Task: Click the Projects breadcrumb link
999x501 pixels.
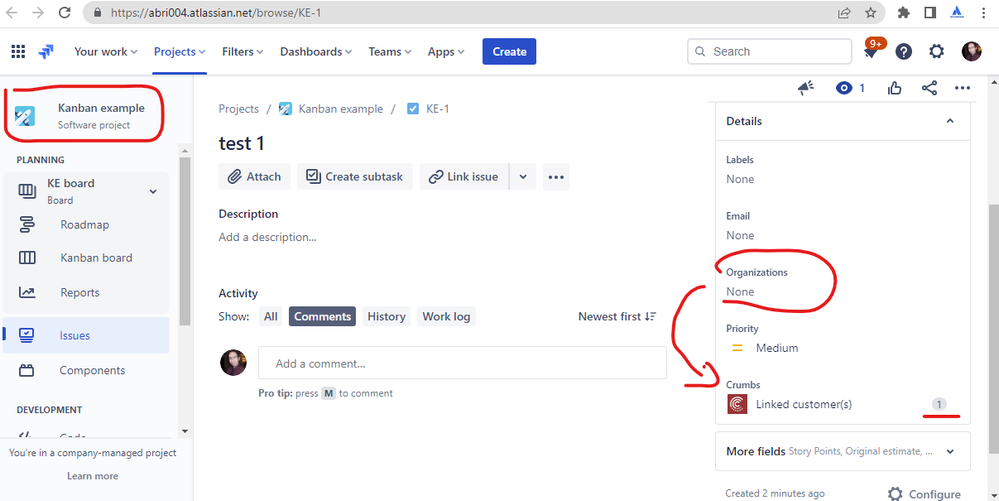Action: coord(238,109)
